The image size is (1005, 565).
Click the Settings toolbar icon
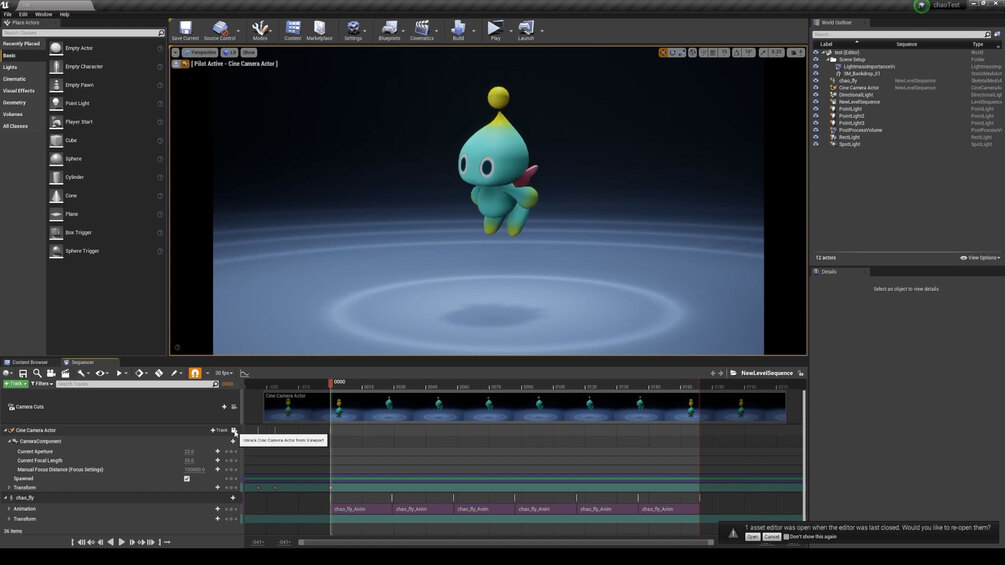point(353,28)
